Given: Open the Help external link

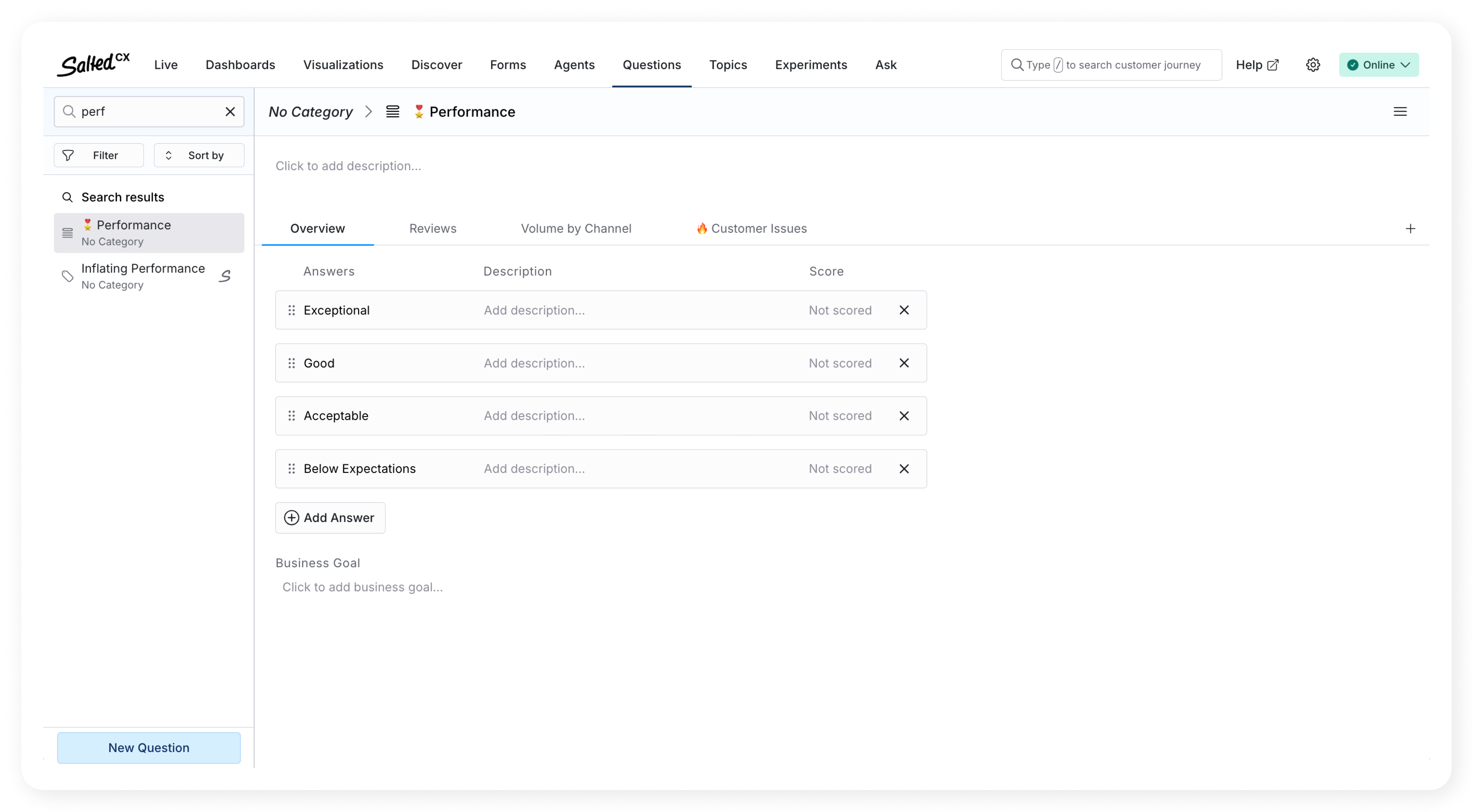Looking at the screenshot, I should (x=1256, y=65).
